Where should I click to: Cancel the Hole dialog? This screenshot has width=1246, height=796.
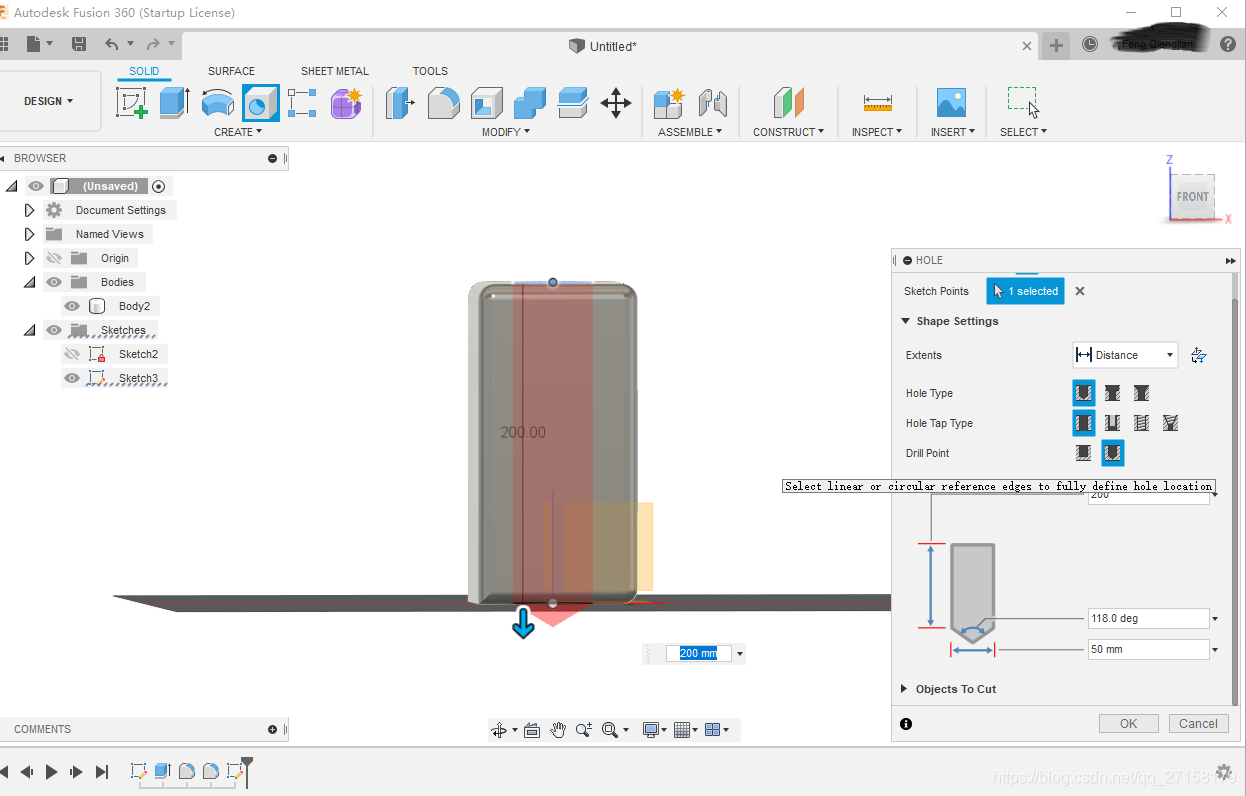click(x=1197, y=724)
